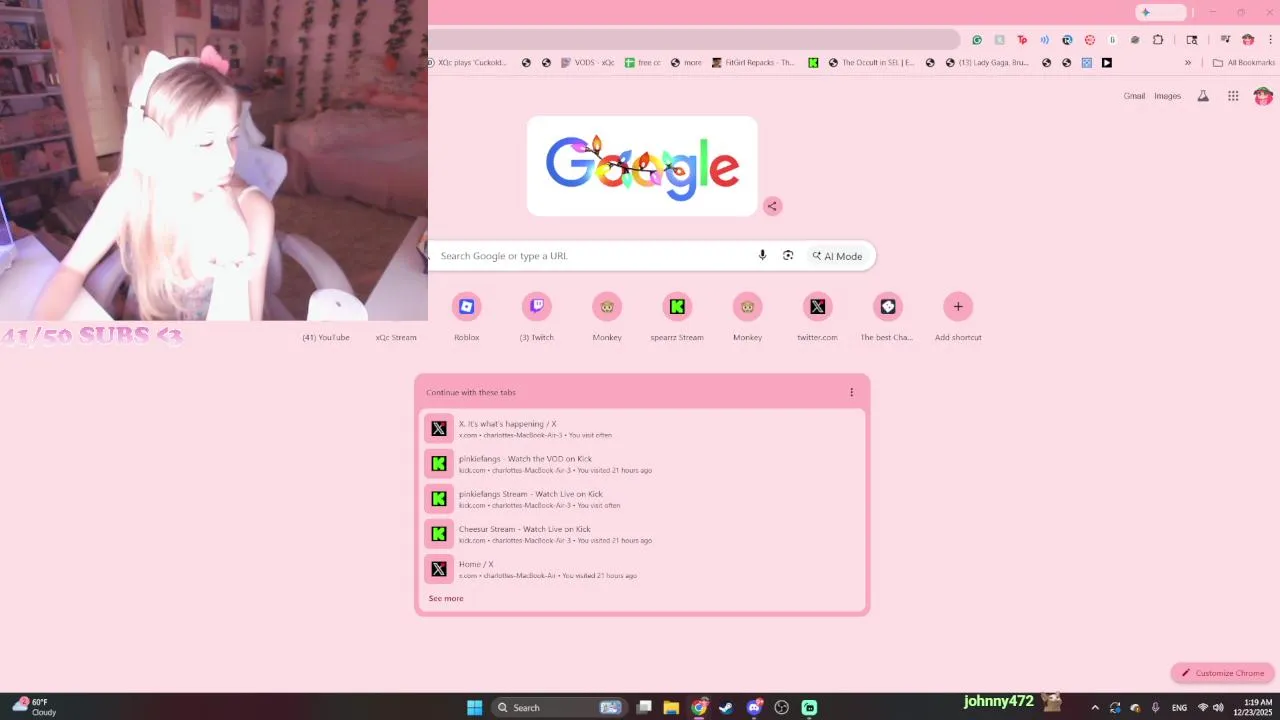Open Discord from the taskbar
Screen dimensions: 1280x720
754,708
